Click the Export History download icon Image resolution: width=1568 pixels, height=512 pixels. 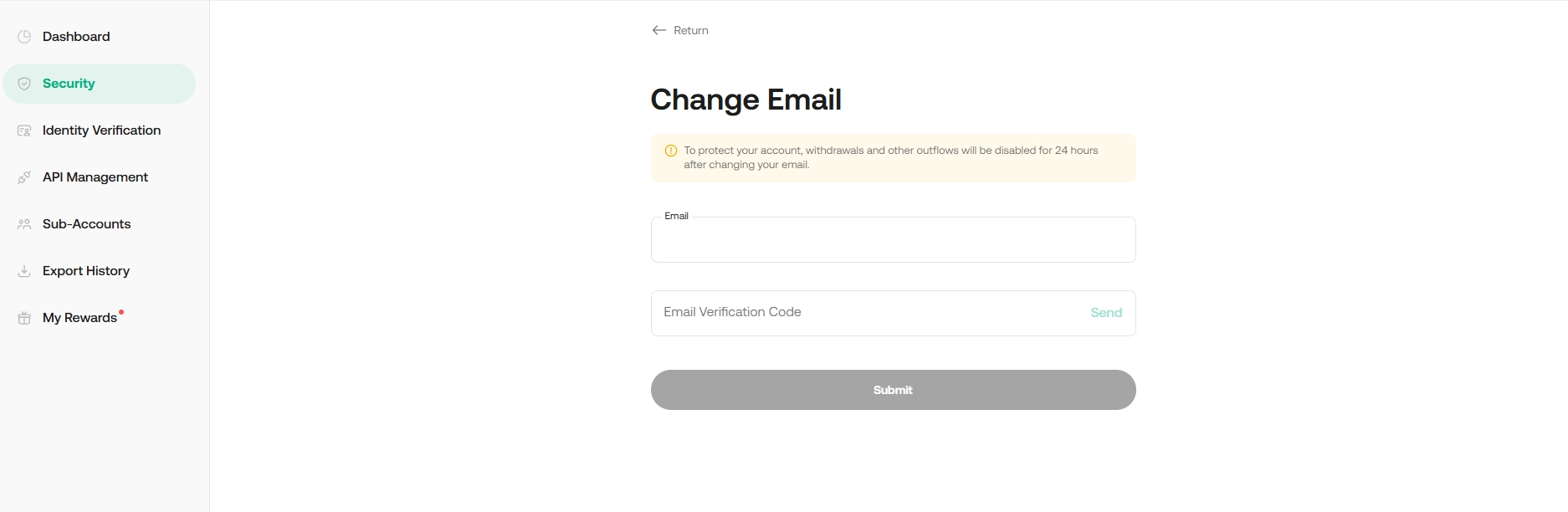pos(24,271)
